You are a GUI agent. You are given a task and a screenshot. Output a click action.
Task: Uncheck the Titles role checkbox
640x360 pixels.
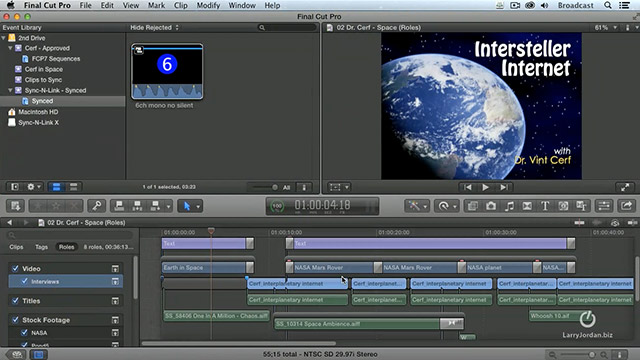(x=16, y=301)
